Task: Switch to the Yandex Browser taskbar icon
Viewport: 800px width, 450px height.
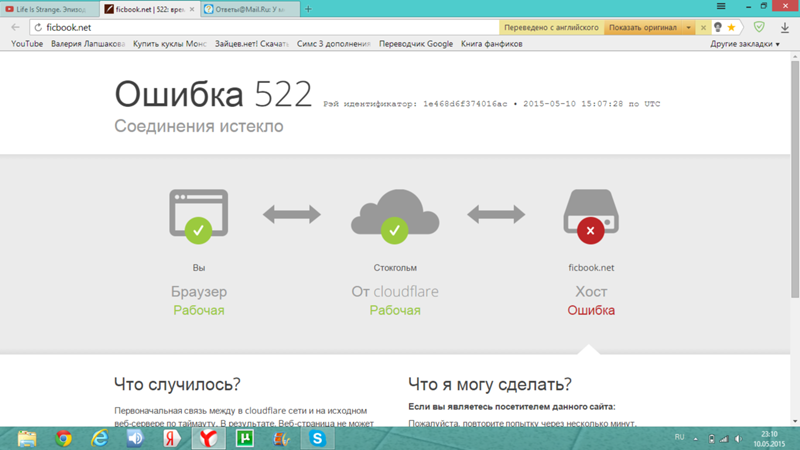Action: click(x=208, y=439)
